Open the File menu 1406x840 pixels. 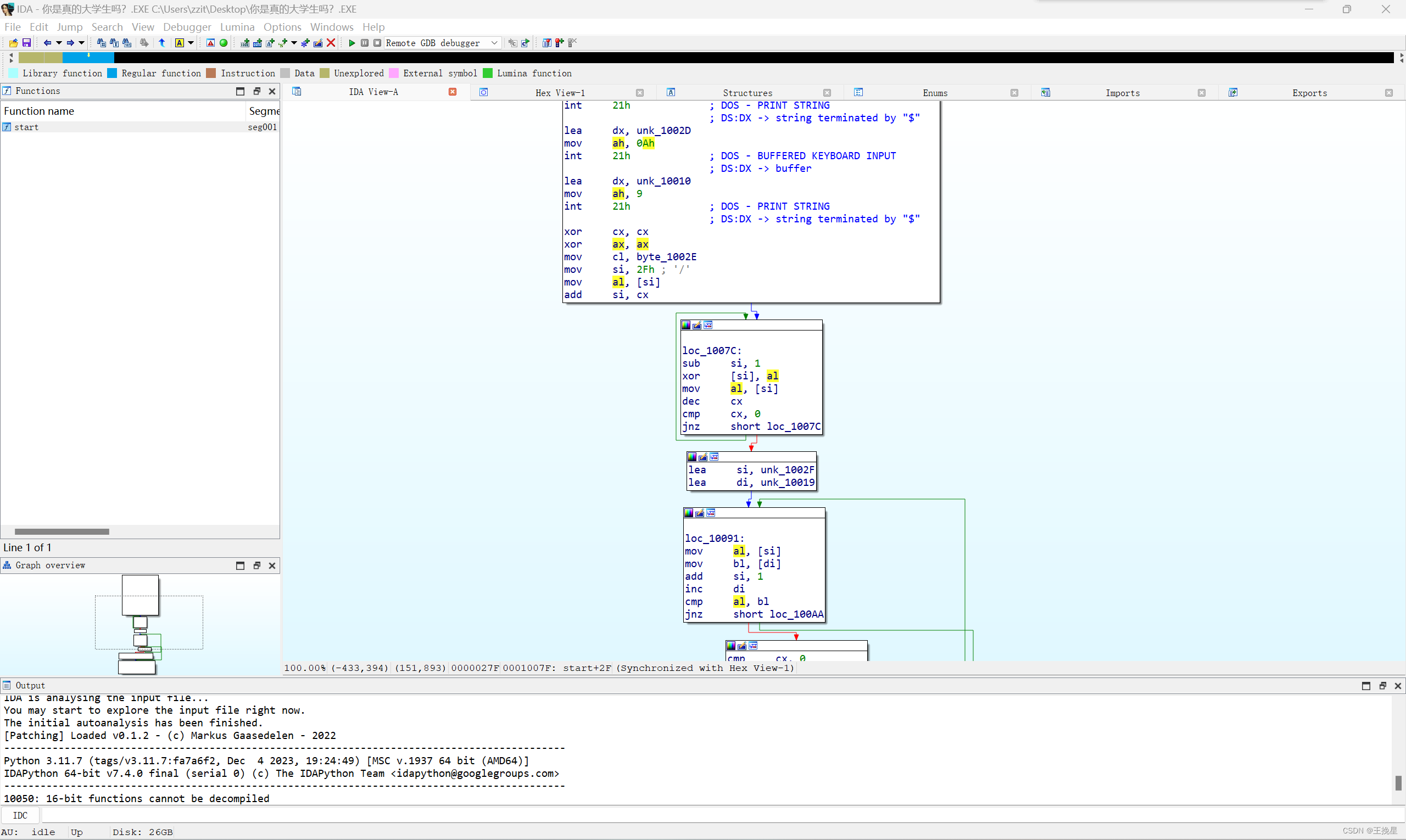(x=13, y=26)
